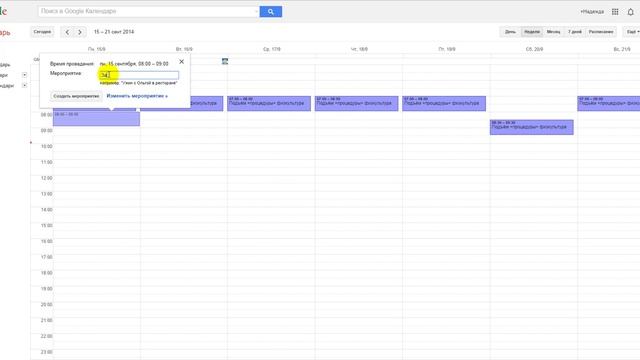The image size is (640, 360).
Task: Click the +Надежда profile link
Action: click(592, 12)
